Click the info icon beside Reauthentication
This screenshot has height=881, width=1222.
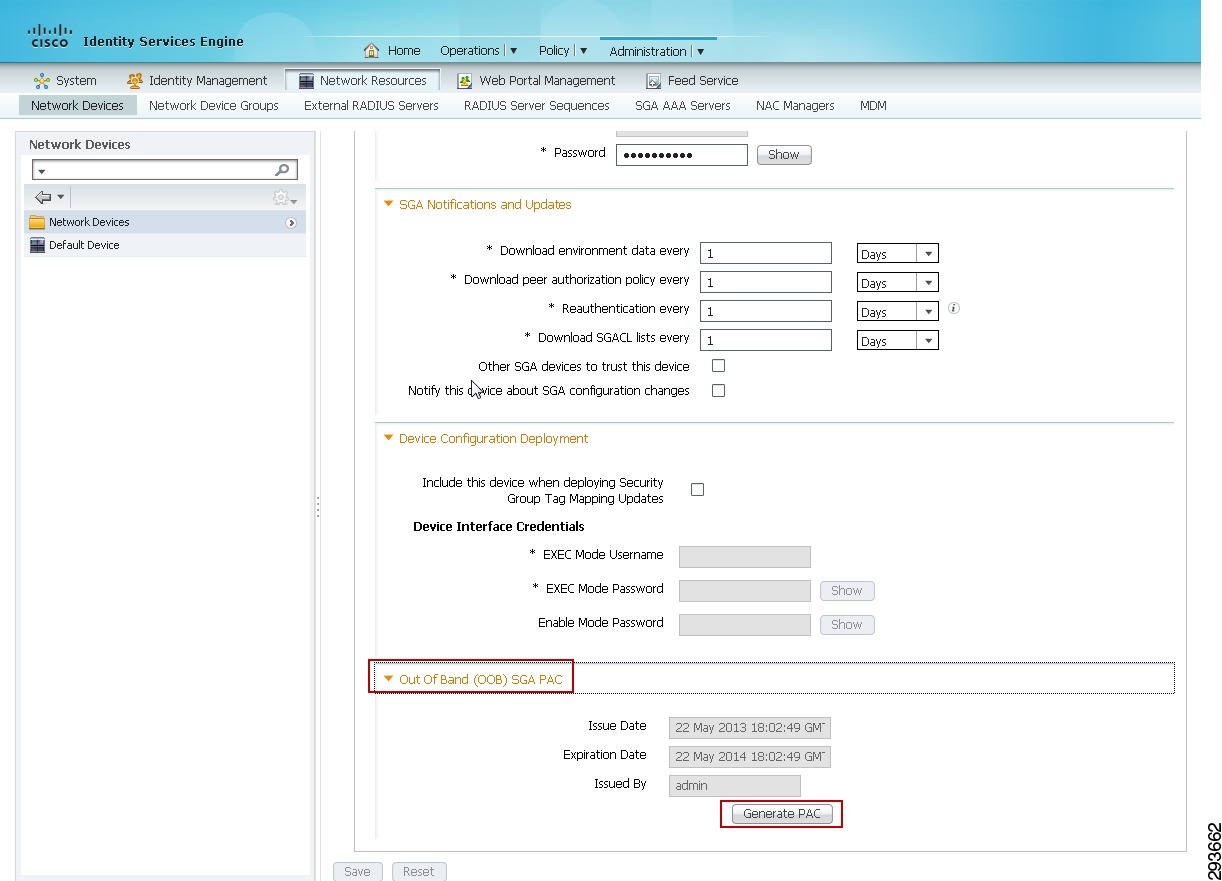(953, 308)
